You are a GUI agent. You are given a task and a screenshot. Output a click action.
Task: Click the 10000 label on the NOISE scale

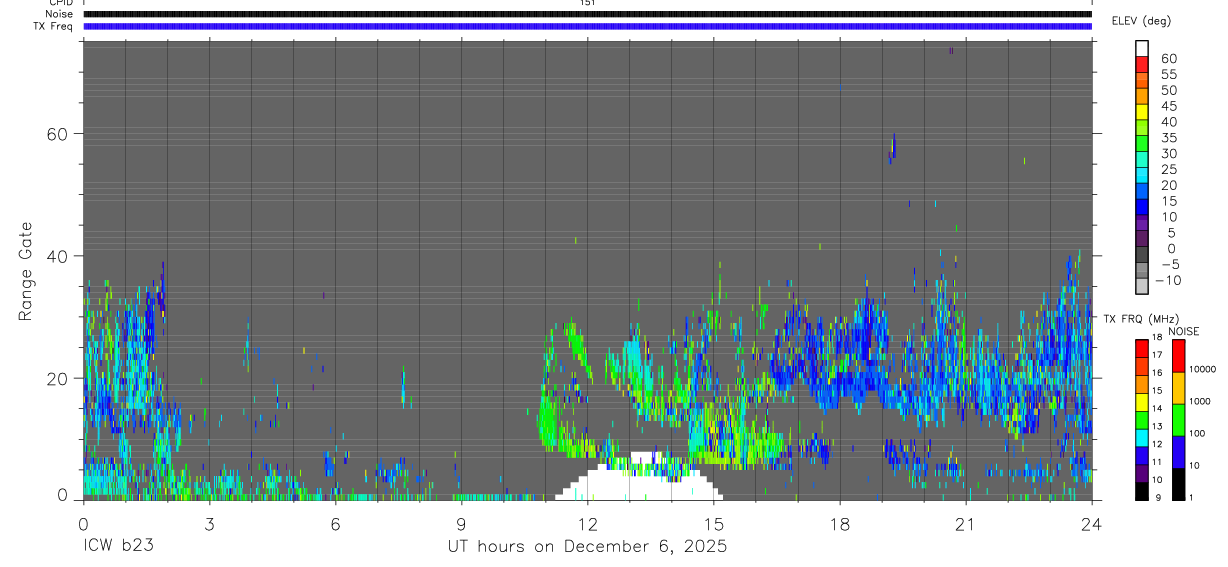[1204, 369]
